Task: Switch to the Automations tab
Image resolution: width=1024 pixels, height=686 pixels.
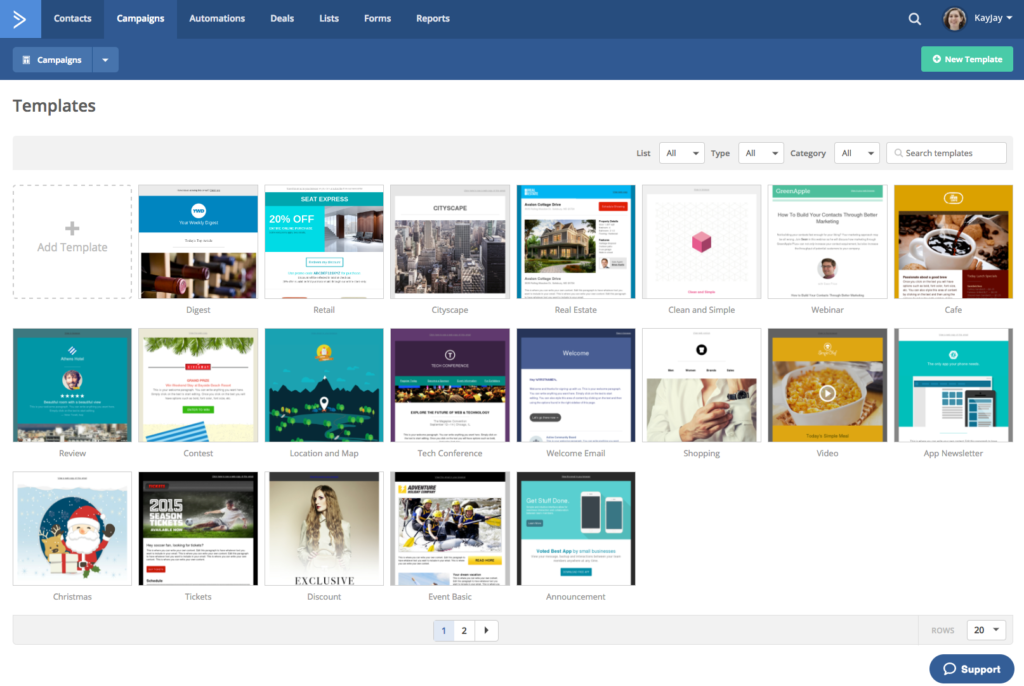Action: pyautogui.click(x=217, y=18)
